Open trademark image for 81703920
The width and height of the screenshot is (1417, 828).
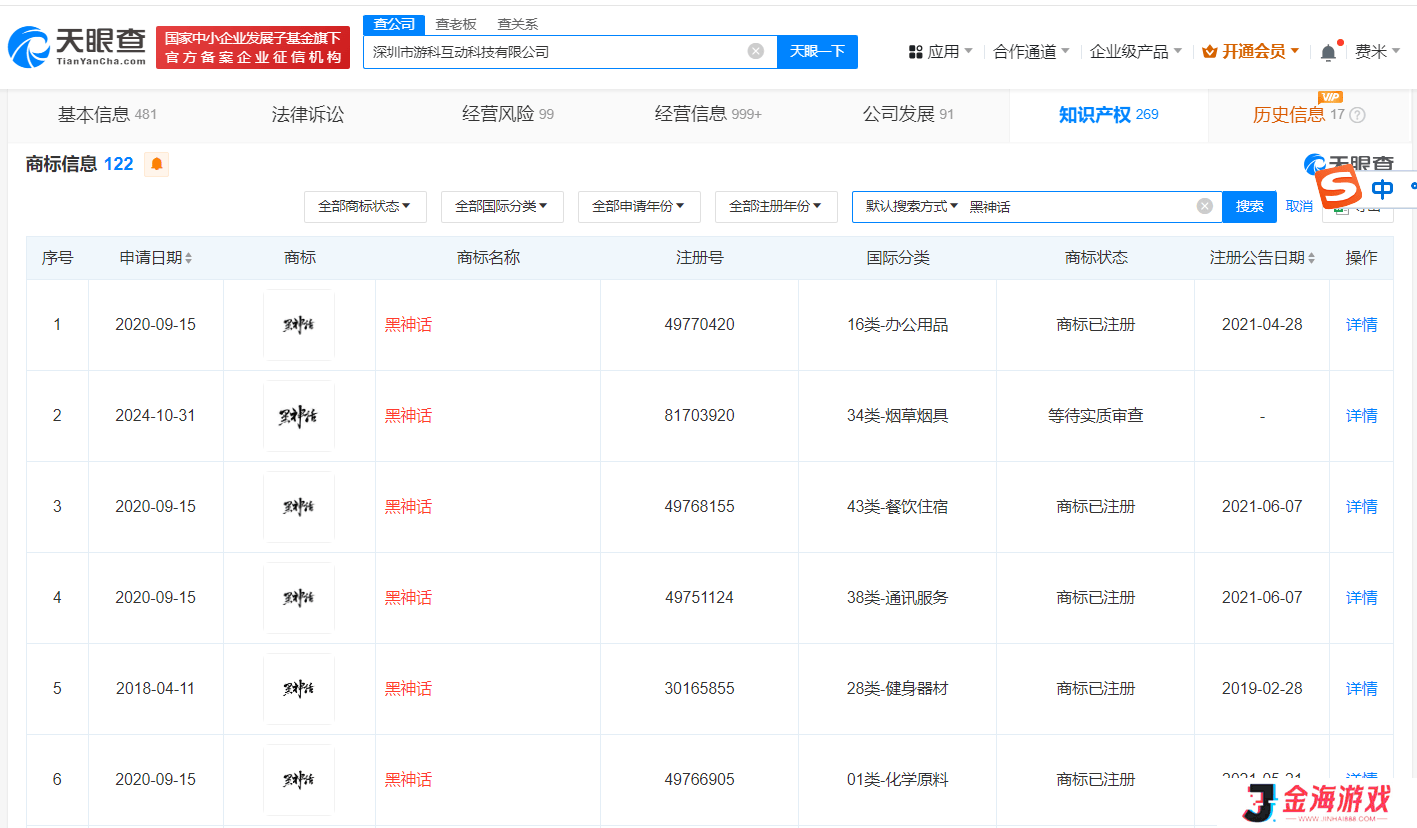[x=299, y=416]
